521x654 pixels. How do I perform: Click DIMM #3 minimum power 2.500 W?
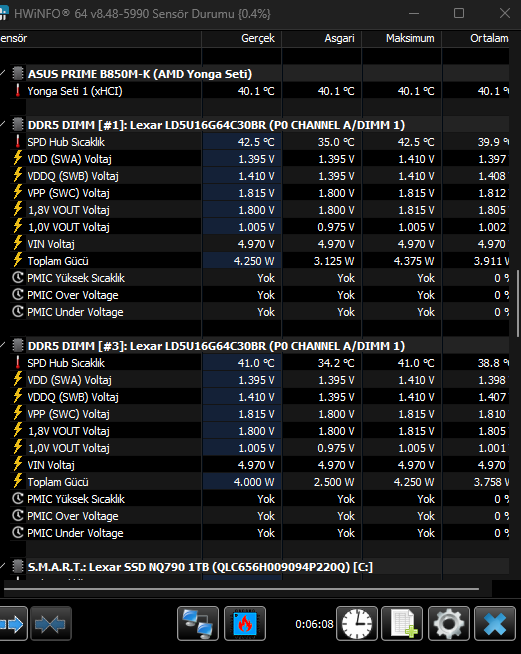334,482
